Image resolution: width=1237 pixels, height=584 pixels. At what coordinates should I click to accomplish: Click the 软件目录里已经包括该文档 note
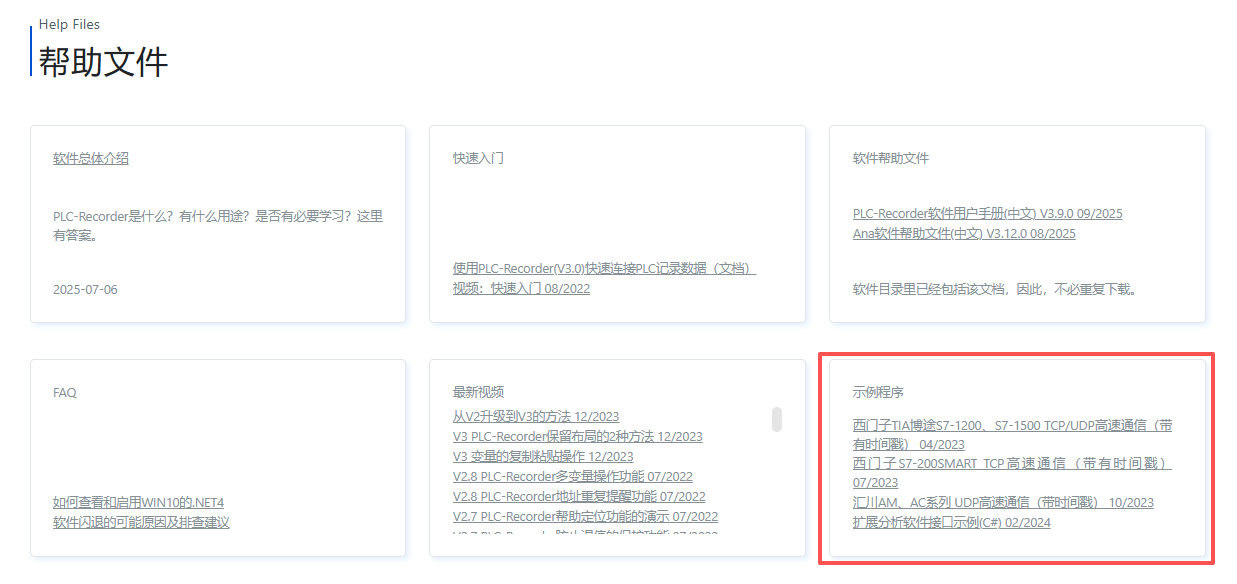pyautogui.click(x=994, y=289)
